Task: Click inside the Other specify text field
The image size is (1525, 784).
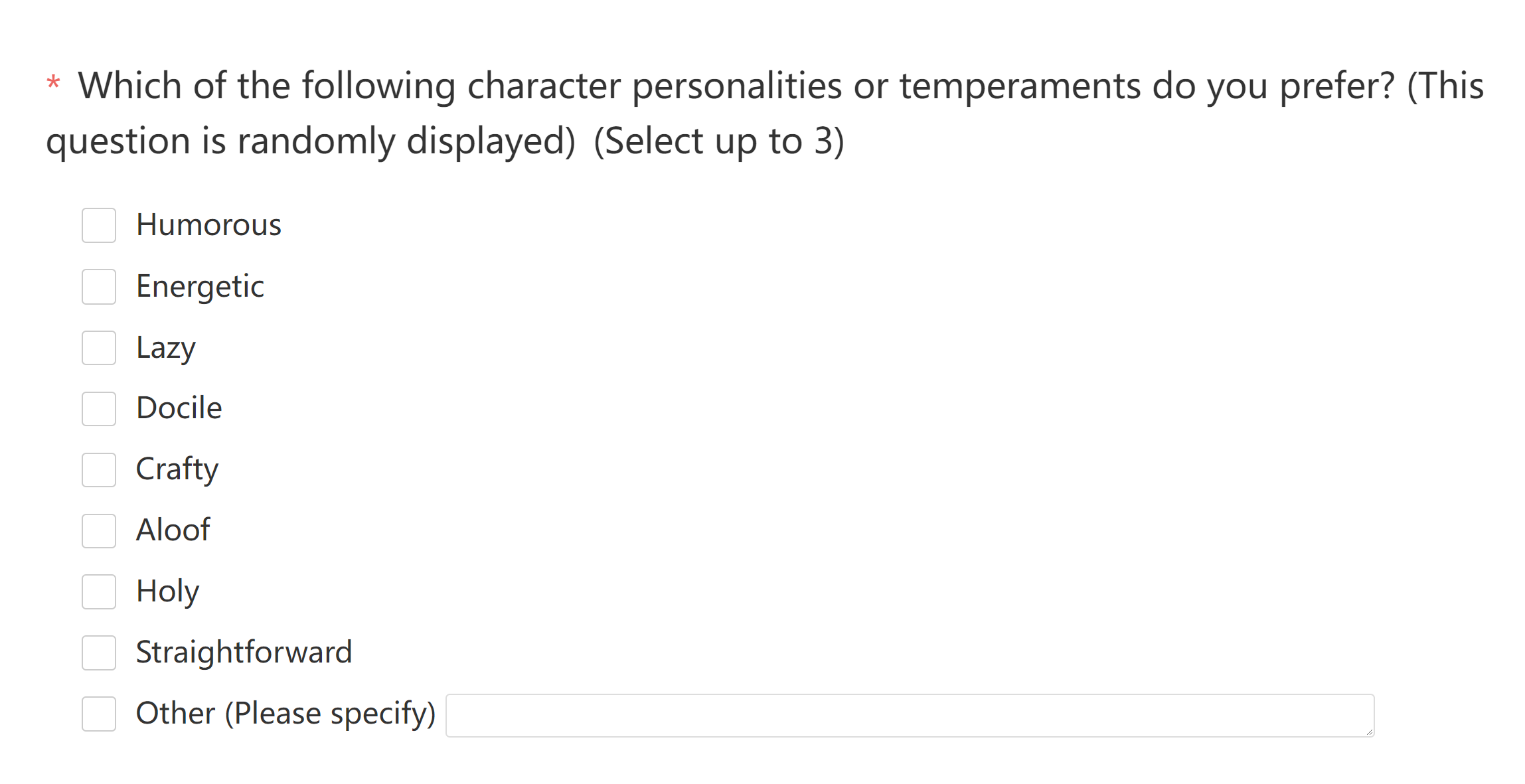Action: tap(910, 716)
